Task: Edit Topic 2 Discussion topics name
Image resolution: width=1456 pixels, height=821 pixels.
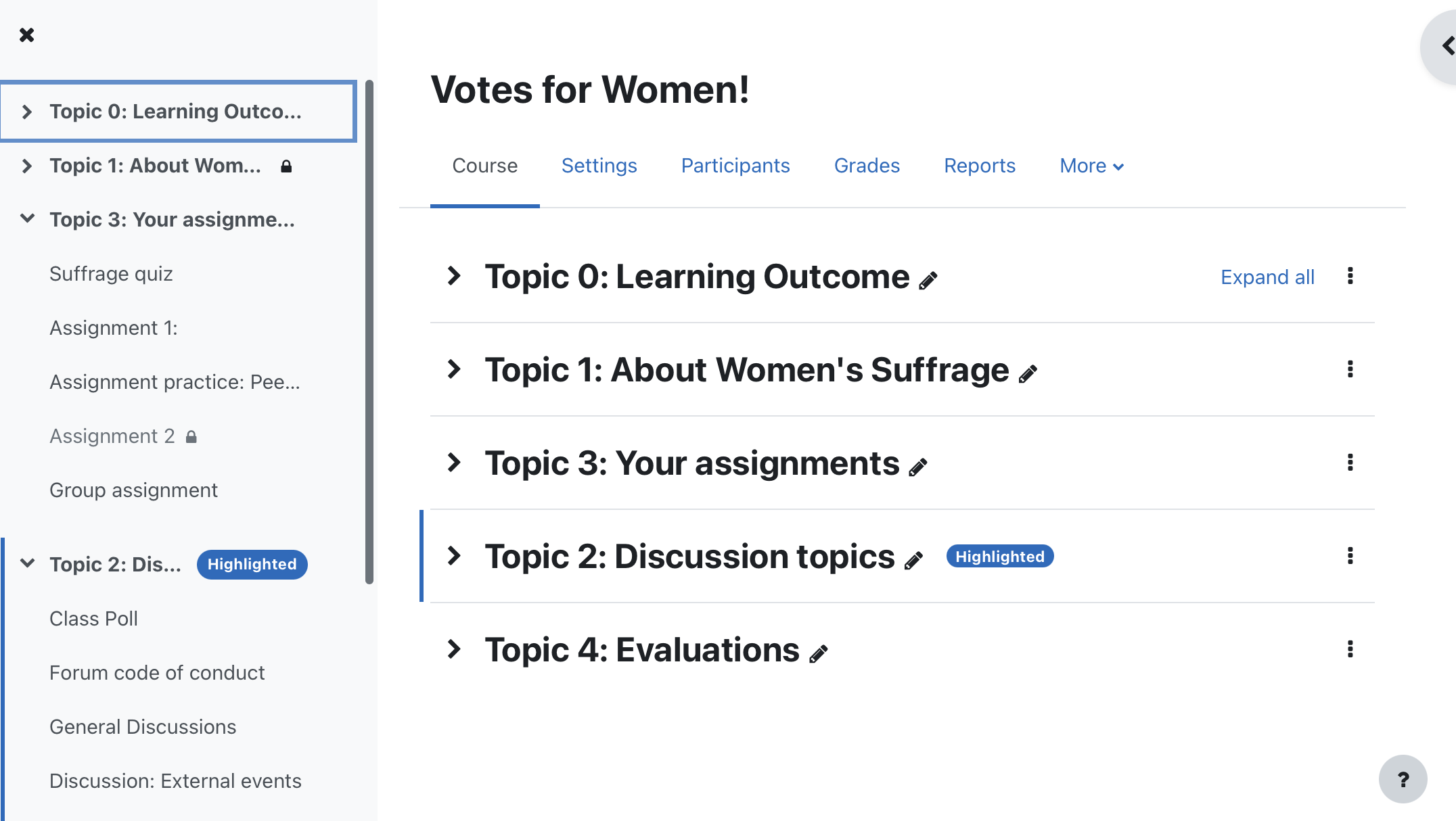Action: [913, 560]
